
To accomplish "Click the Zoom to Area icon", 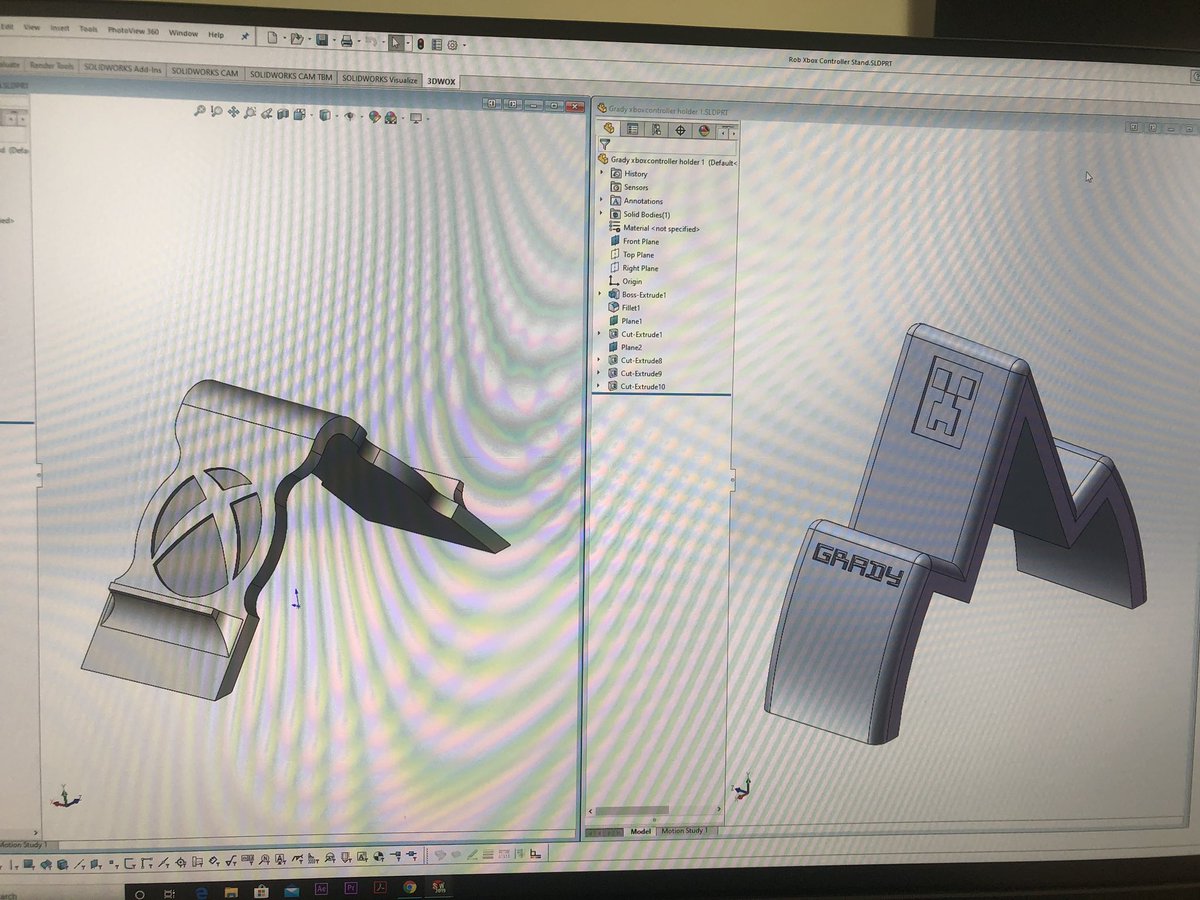I will click(216, 112).
